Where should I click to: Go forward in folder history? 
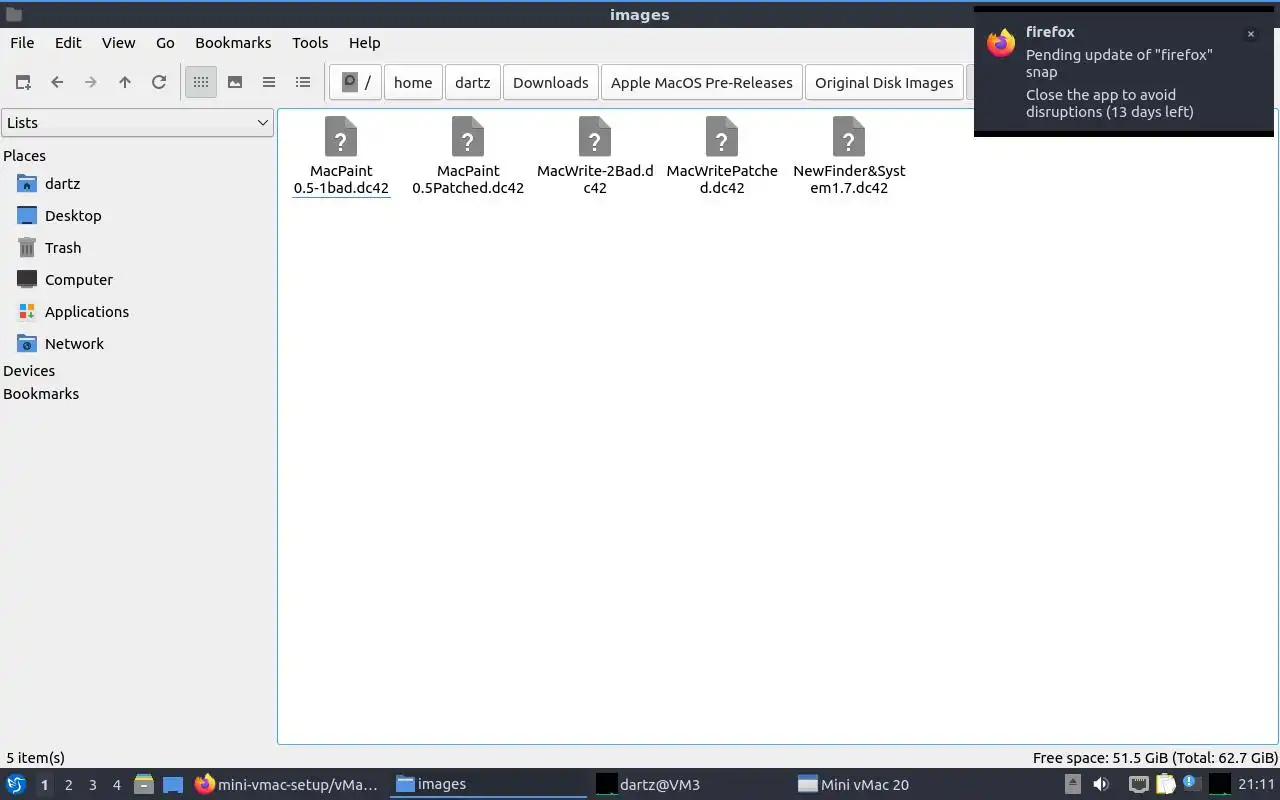pyautogui.click(x=91, y=83)
